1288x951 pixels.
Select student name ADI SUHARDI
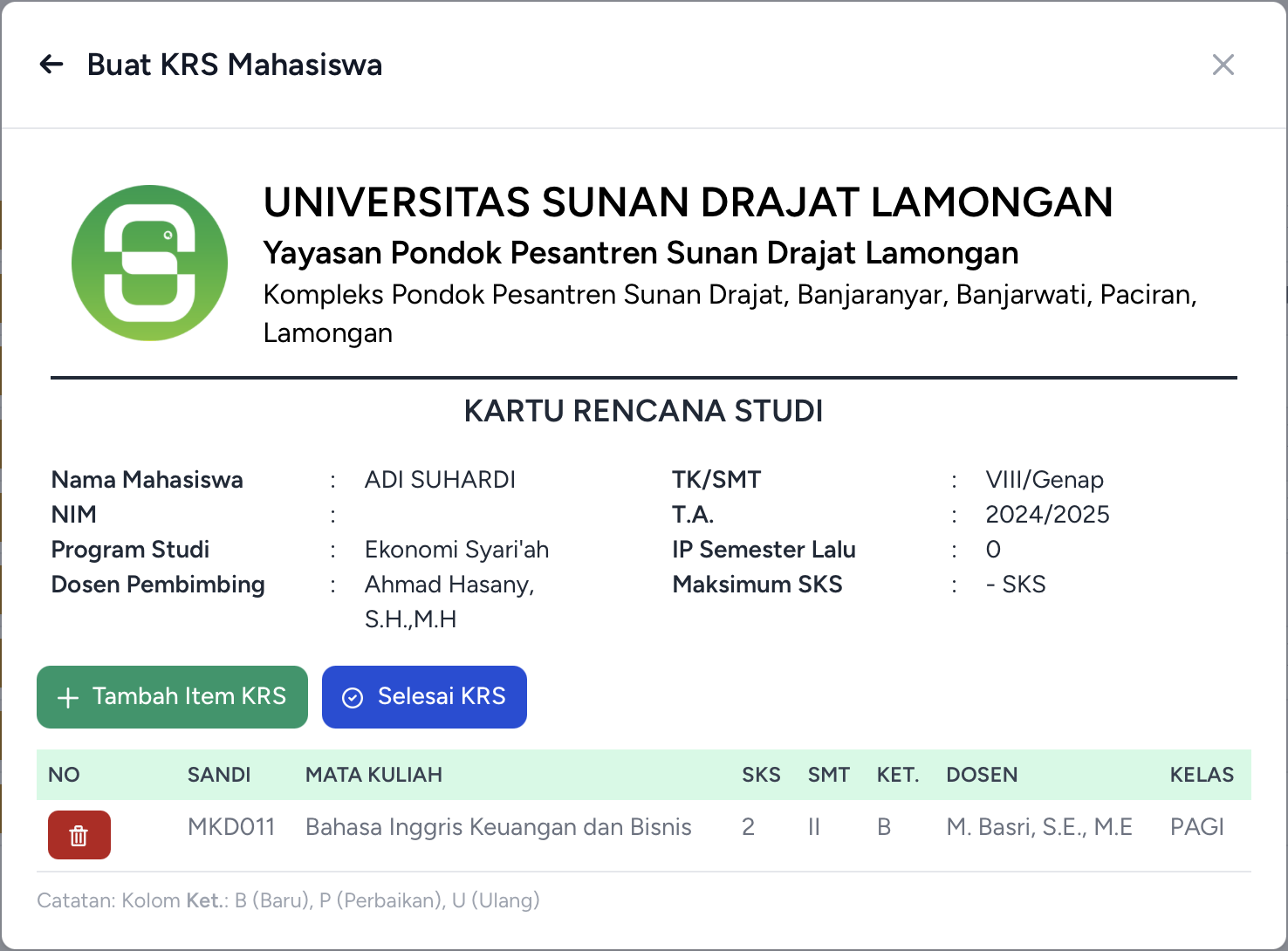[440, 480]
